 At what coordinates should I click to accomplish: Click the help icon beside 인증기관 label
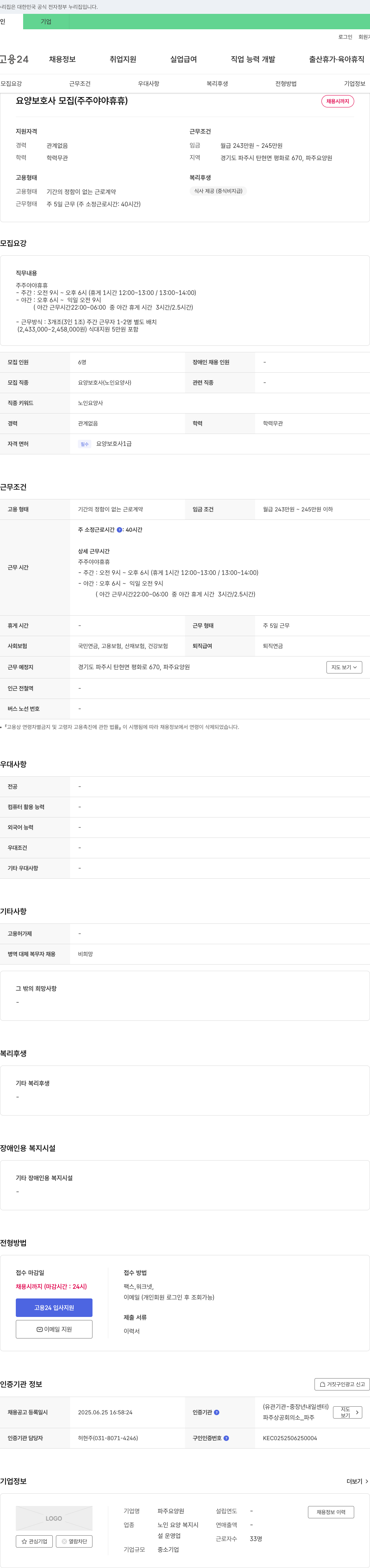pyautogui.click(x=216, y=1412)
